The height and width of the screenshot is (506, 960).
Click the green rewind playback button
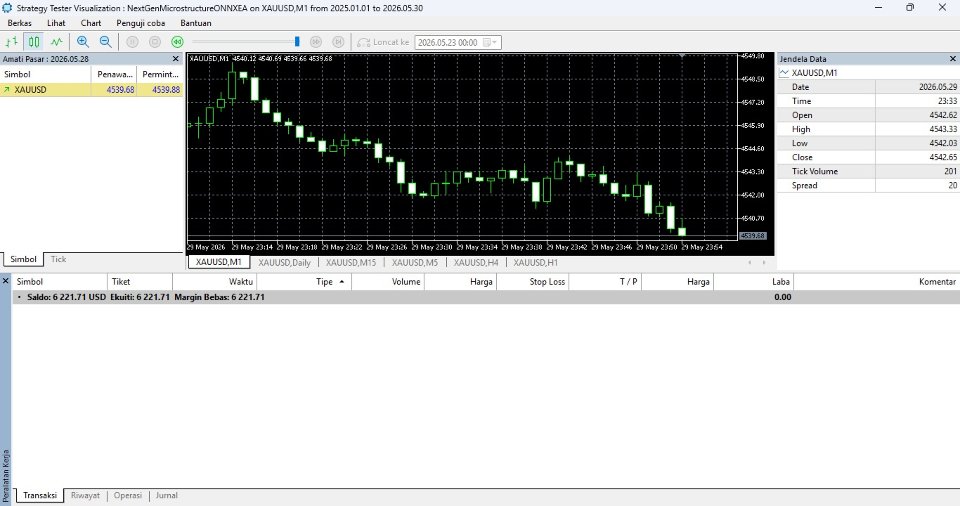pyautogui.click(x=177, y=42)
